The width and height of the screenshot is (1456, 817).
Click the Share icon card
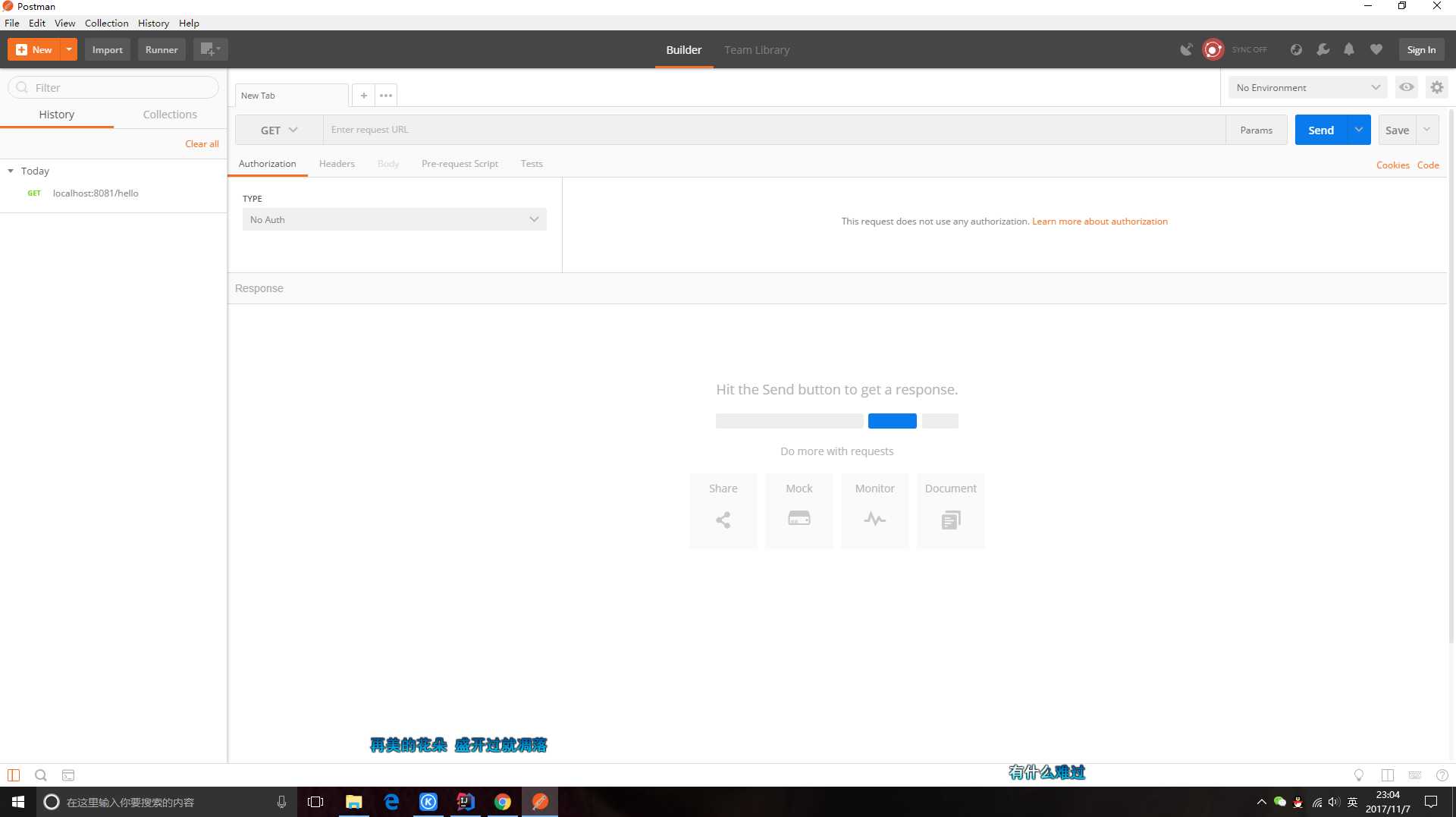[723, 511]
